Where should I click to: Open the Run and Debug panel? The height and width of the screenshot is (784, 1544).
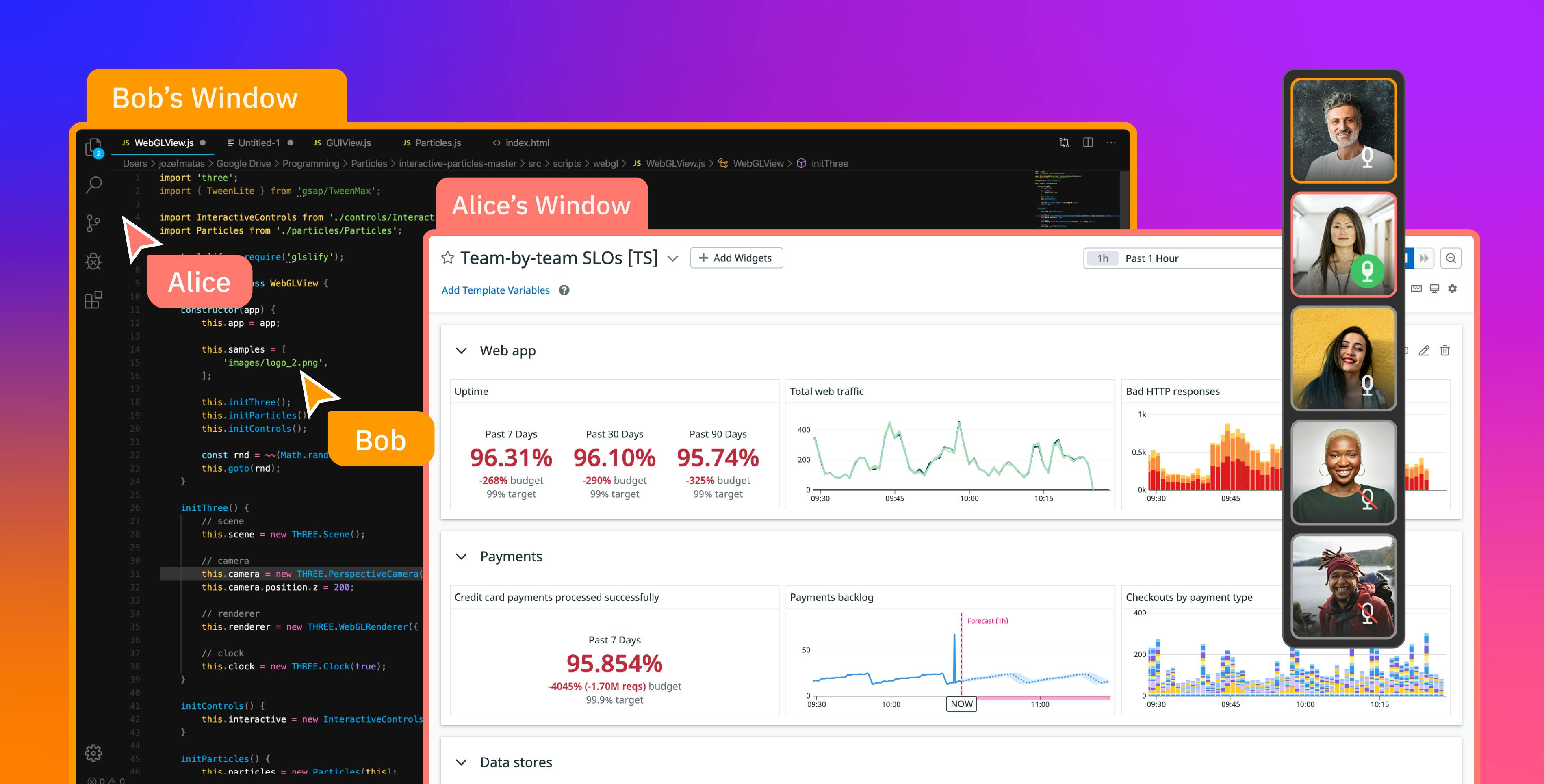point(93,261)
